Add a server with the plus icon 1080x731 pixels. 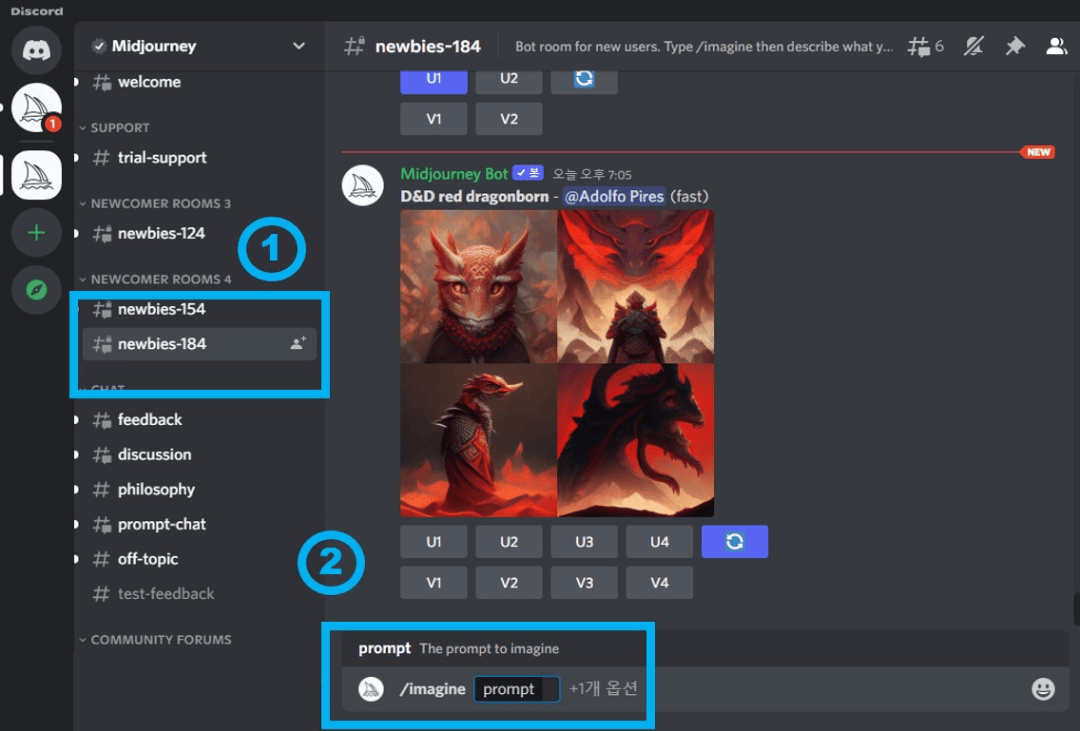[x=36, y=233]
